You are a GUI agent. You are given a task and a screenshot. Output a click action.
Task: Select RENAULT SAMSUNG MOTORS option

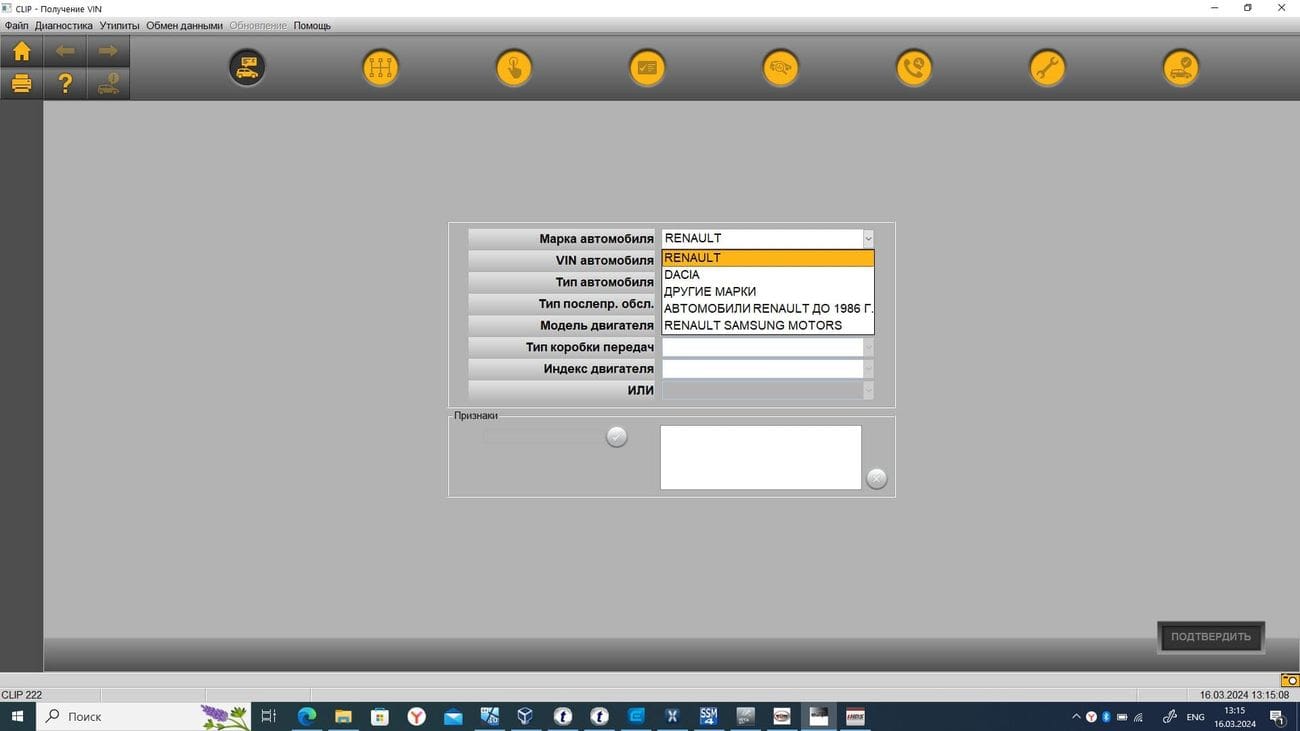tap(768, 325)
